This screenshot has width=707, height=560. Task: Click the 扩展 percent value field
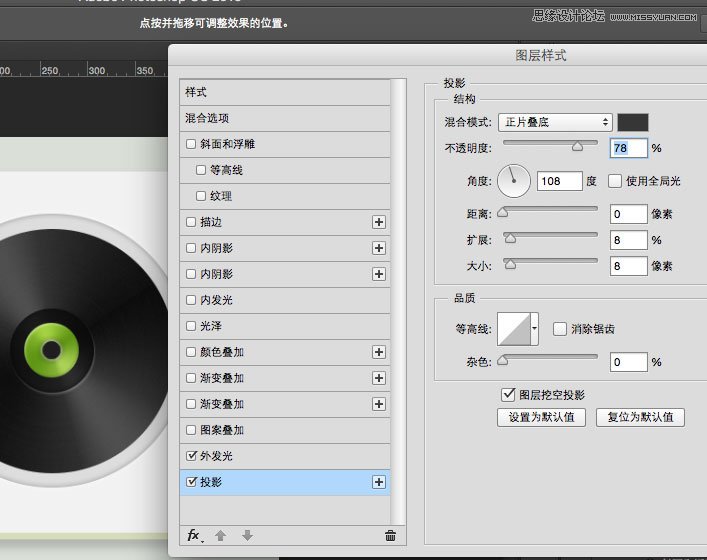(x=629, y=240)
